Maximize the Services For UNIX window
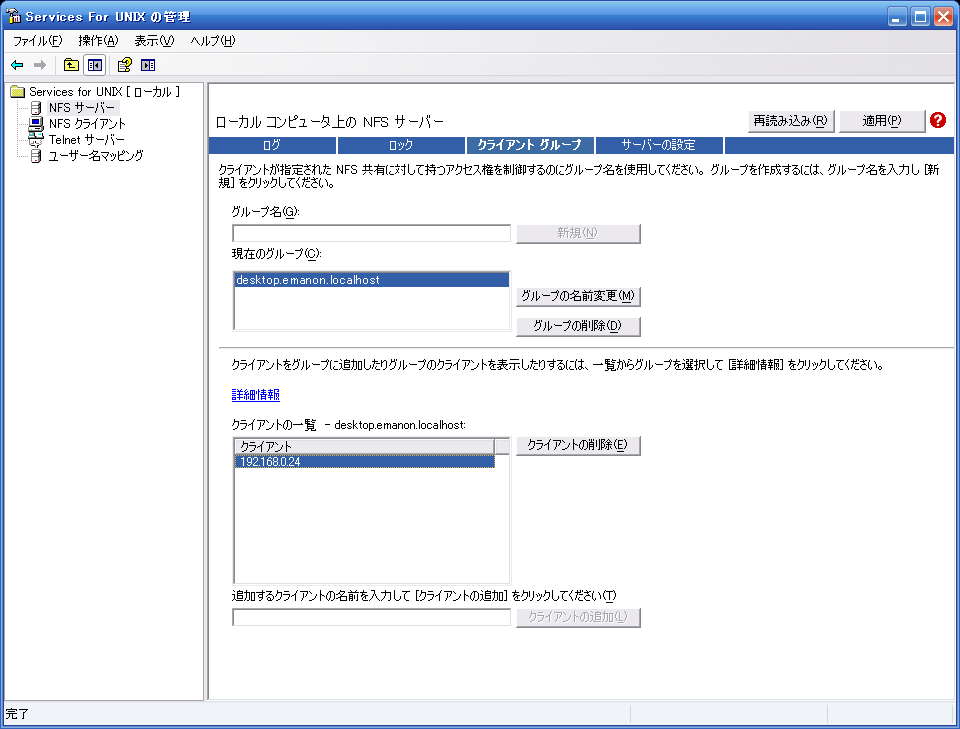This screenshot has width=960, height=729. [x=920, y=17]
